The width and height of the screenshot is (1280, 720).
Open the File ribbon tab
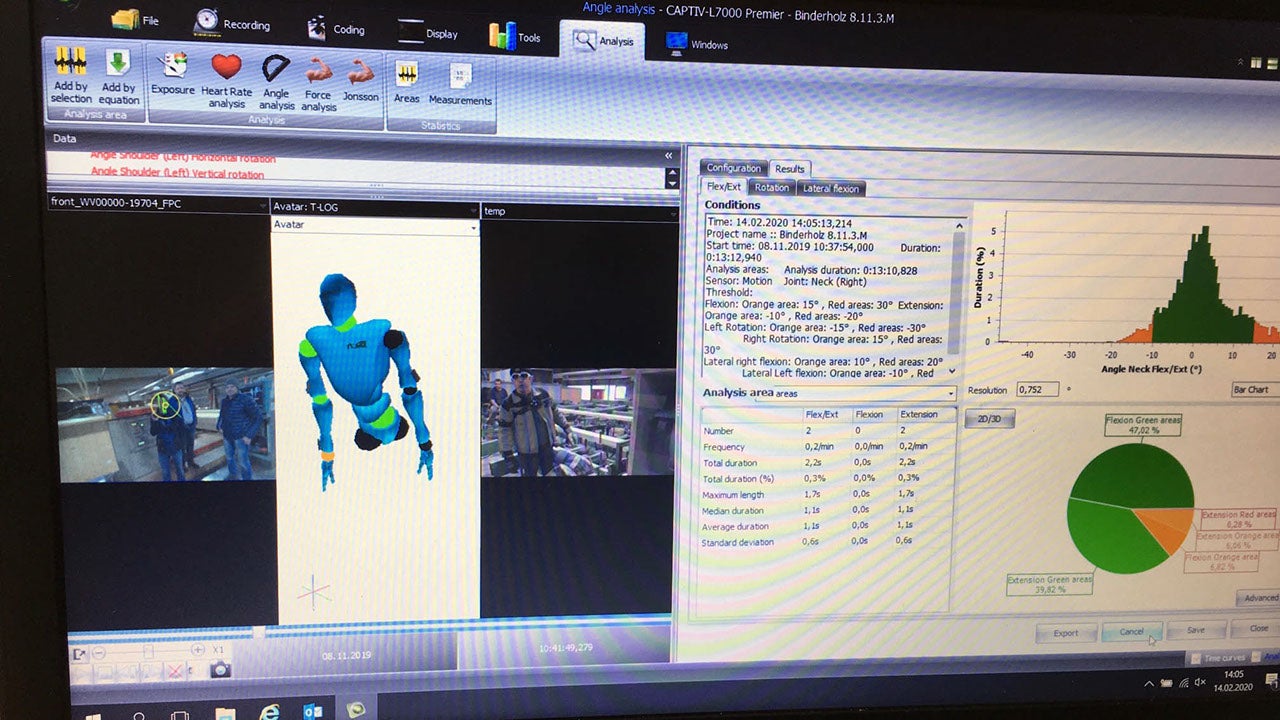(x=135, y=19)
